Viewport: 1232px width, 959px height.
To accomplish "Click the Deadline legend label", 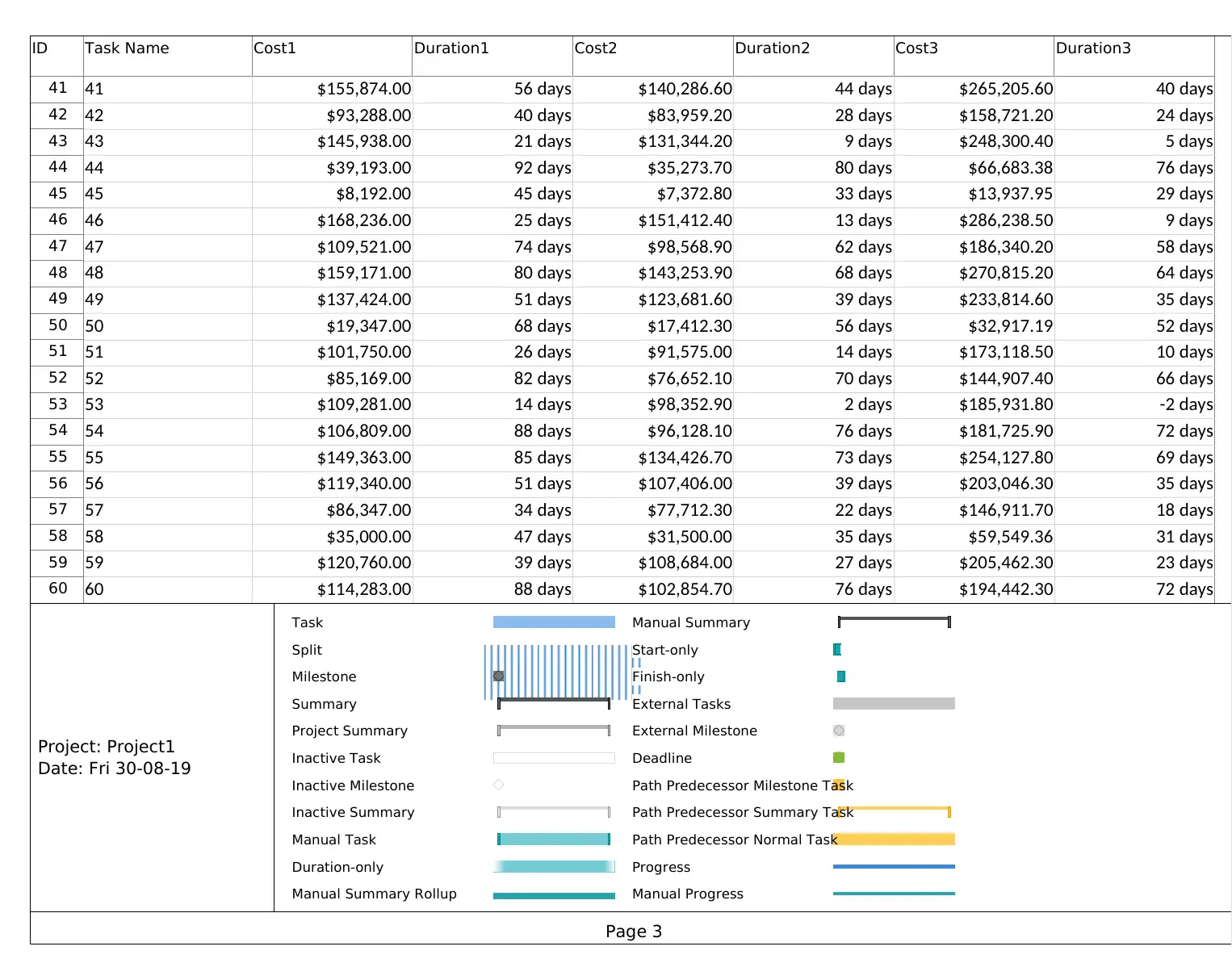I will click(x=662, y=758).
